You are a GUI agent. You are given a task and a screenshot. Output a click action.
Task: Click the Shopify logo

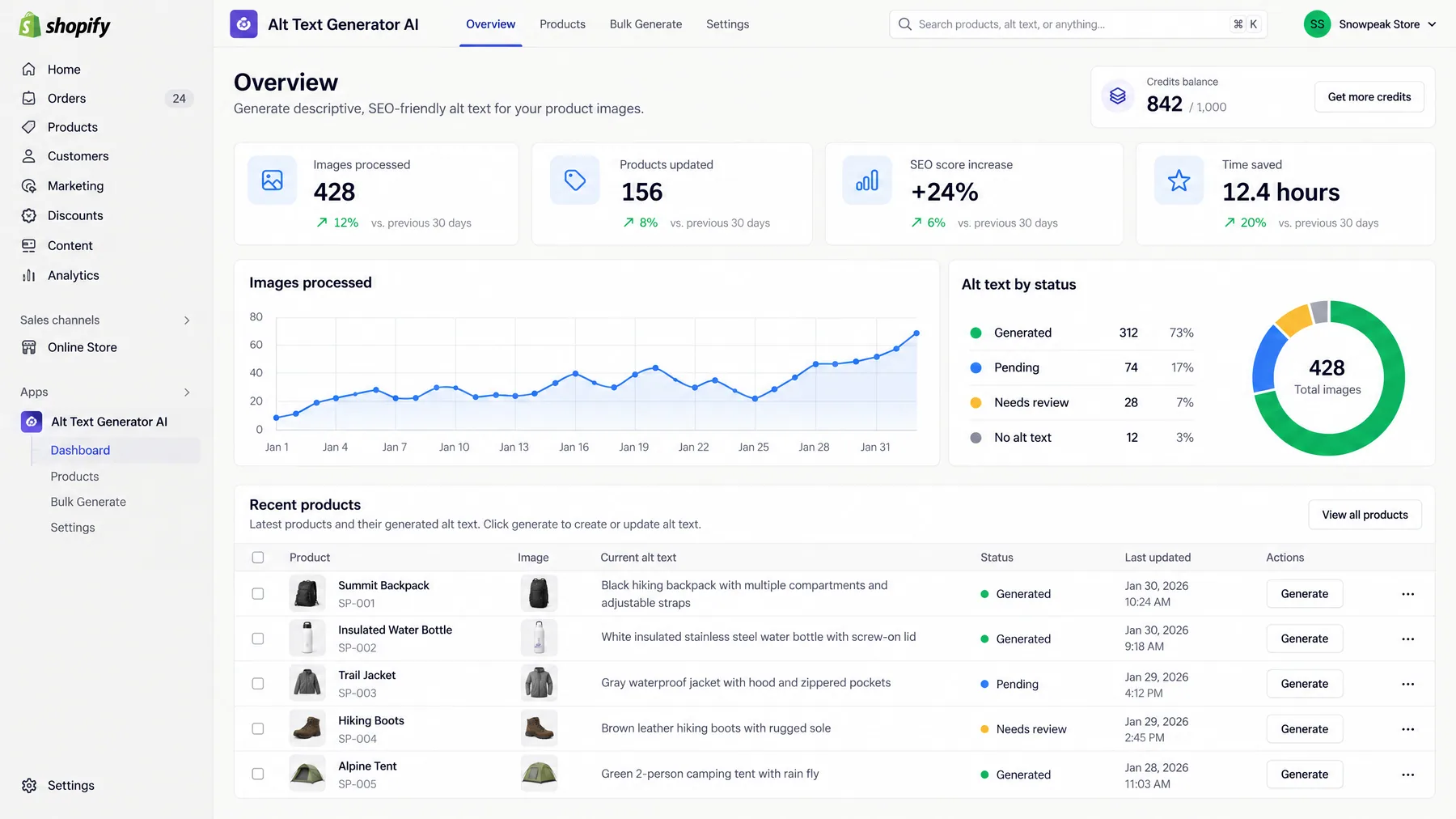coord(65,25)
